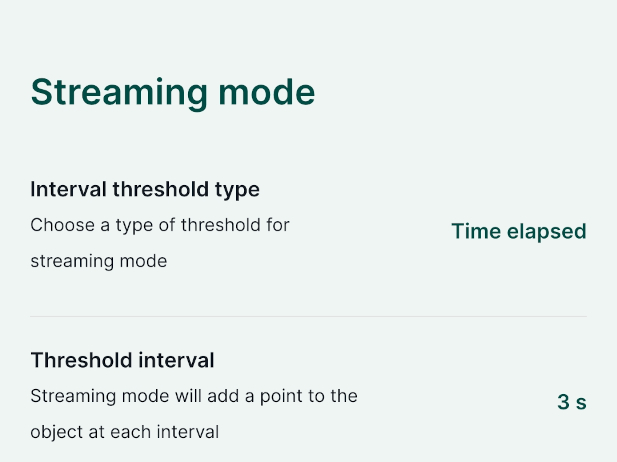Click the 'object at each interval' text line
The width and height of the screenshot is (617, 462).
[x=125, y=433]
